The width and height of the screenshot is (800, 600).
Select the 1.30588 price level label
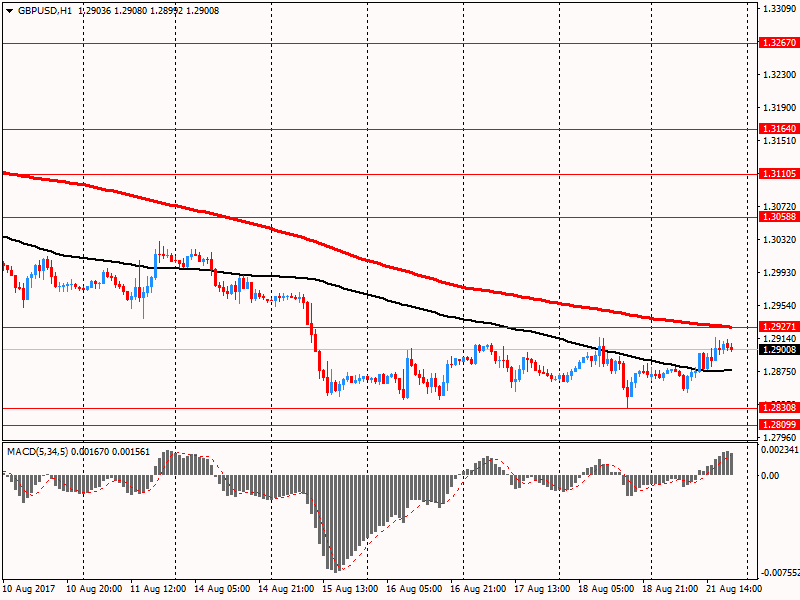[x=779, y=217]
